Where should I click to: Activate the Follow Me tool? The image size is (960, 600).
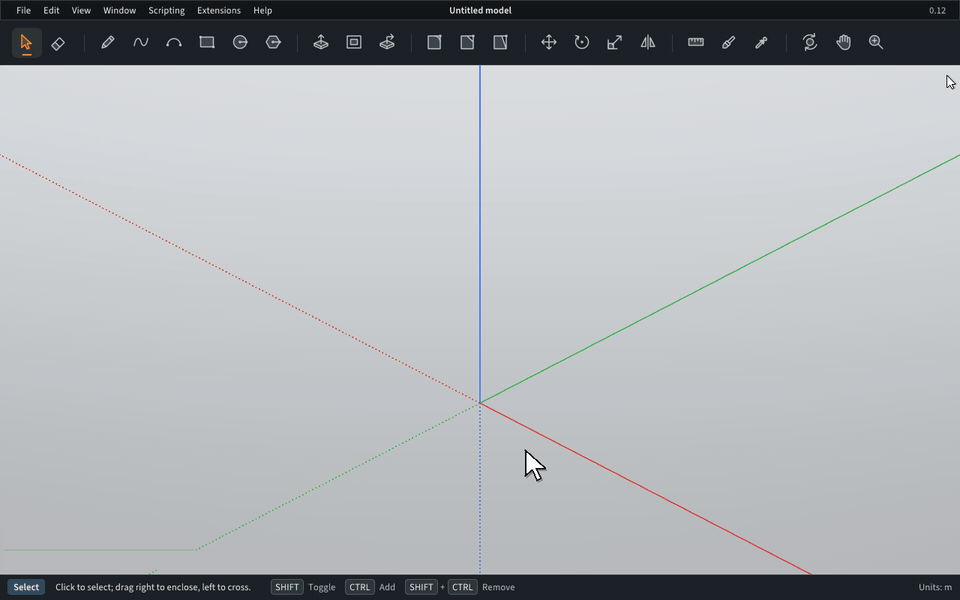(387, 42)
